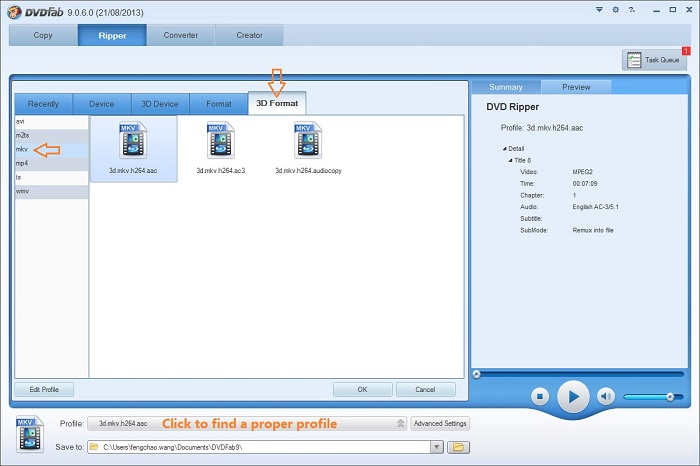The width and height of the screenshot is (700, 466).
Task: Confirm with the OK button
Action: tap(362, 390)
